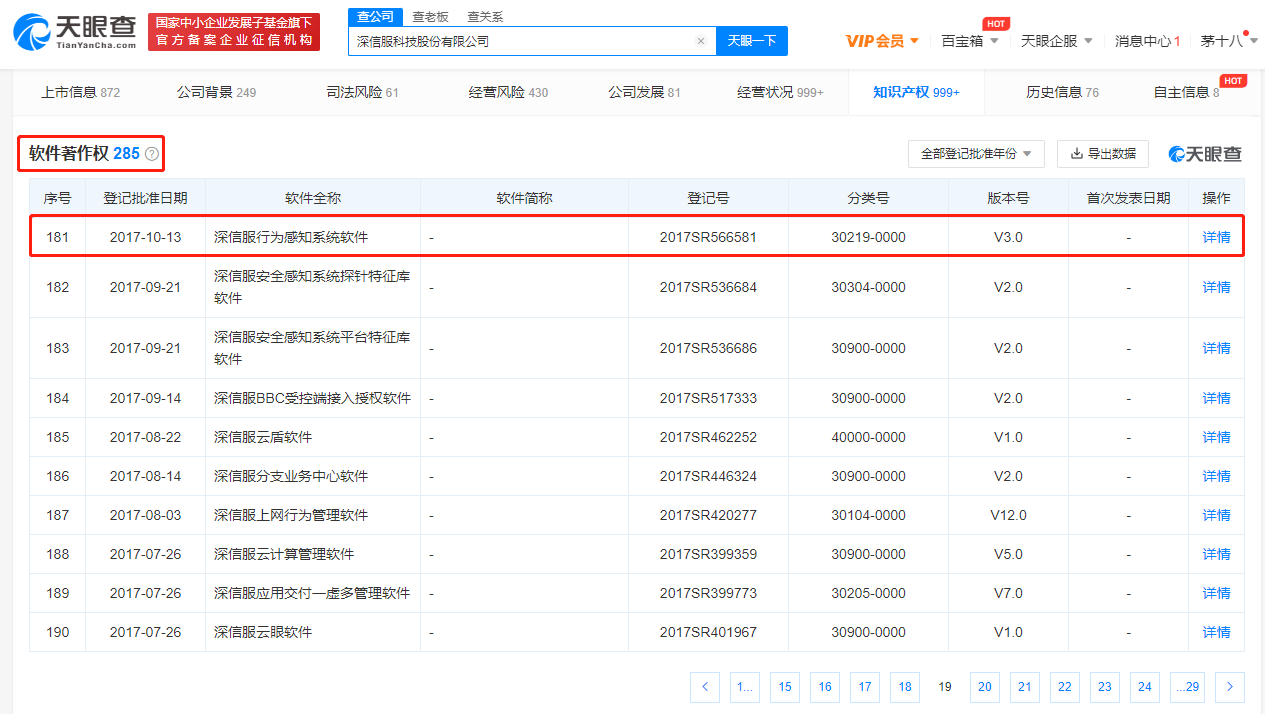Open 详情 for 深信服云盾软件

[1216, 437]
